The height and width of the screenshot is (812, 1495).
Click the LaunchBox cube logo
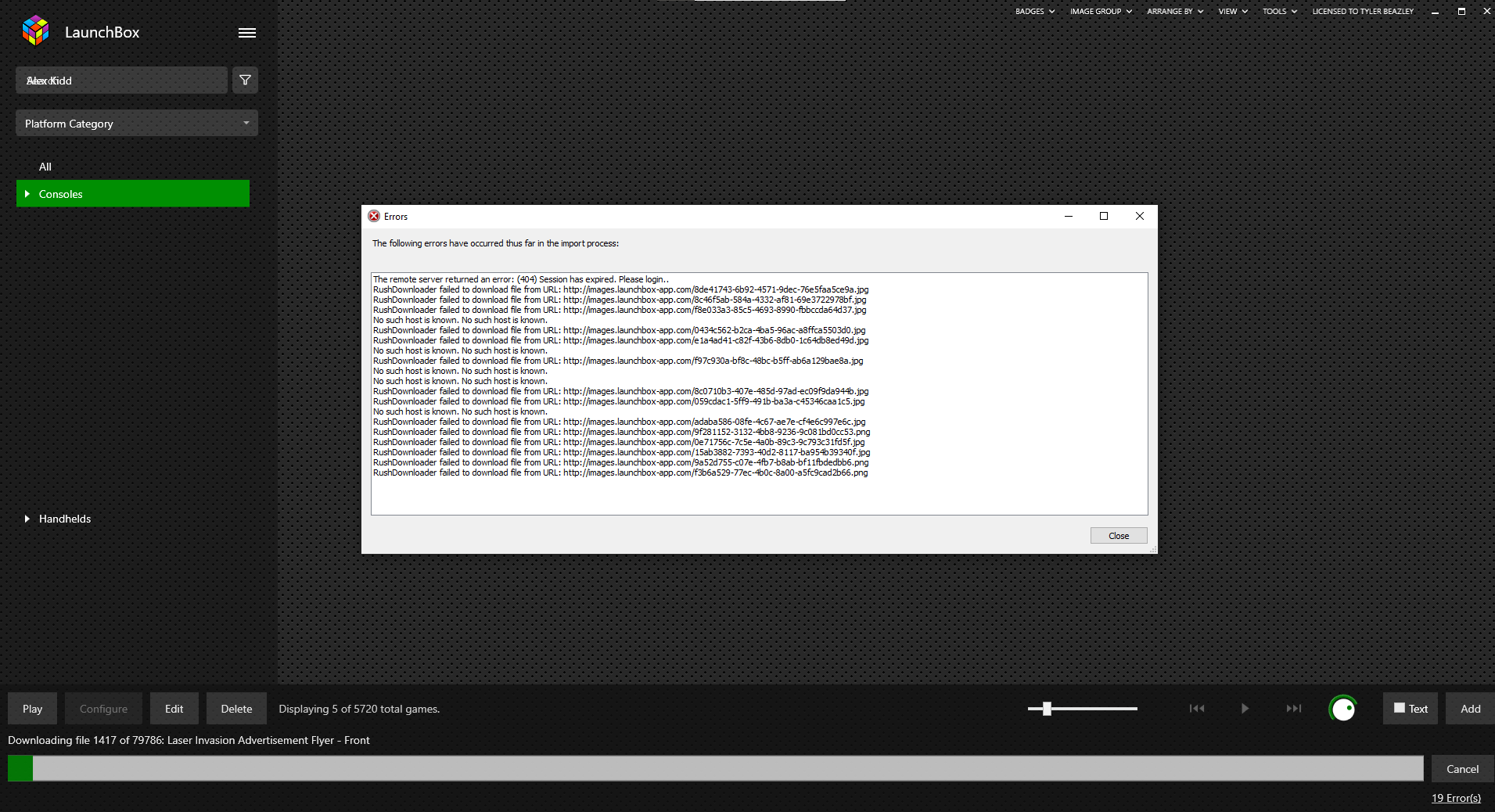(x=36, y=31)
